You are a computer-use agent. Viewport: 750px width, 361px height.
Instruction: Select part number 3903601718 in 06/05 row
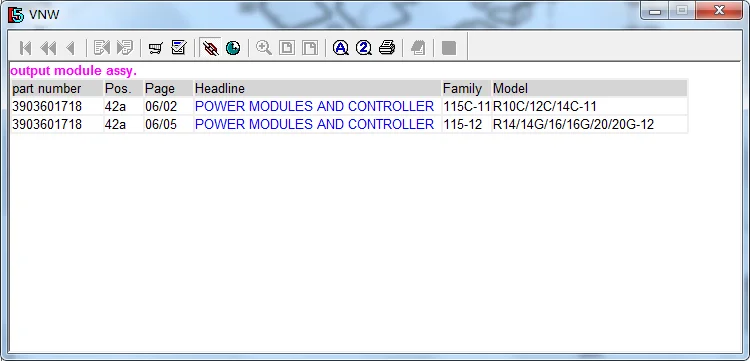click(47, 124)
